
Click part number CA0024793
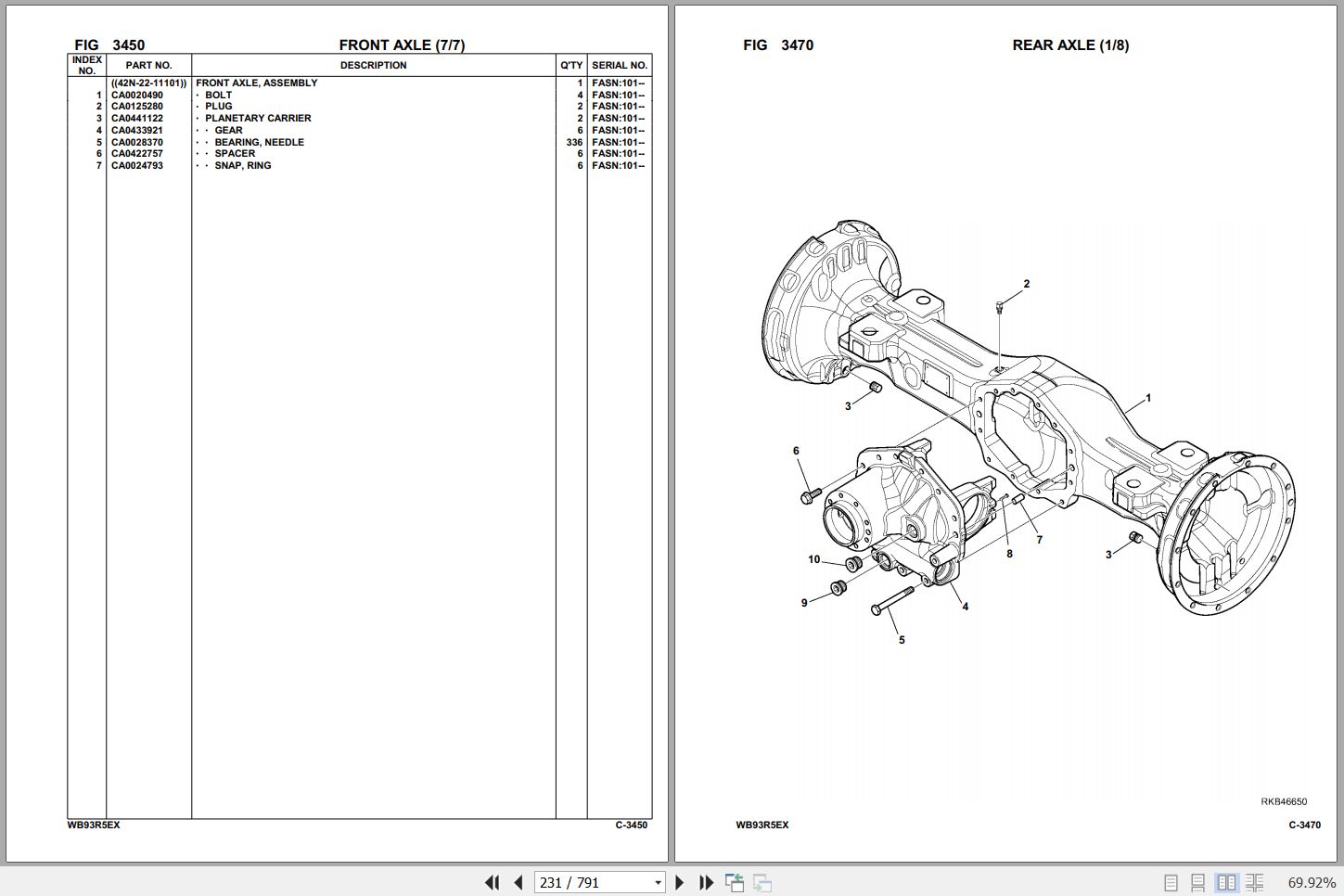click(137, 165)
